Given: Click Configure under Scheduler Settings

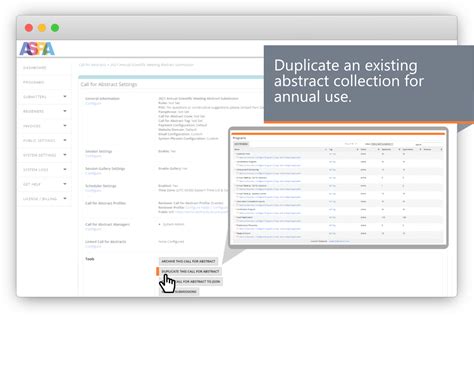Looking at the screenshot, I should tap(93, 191).
